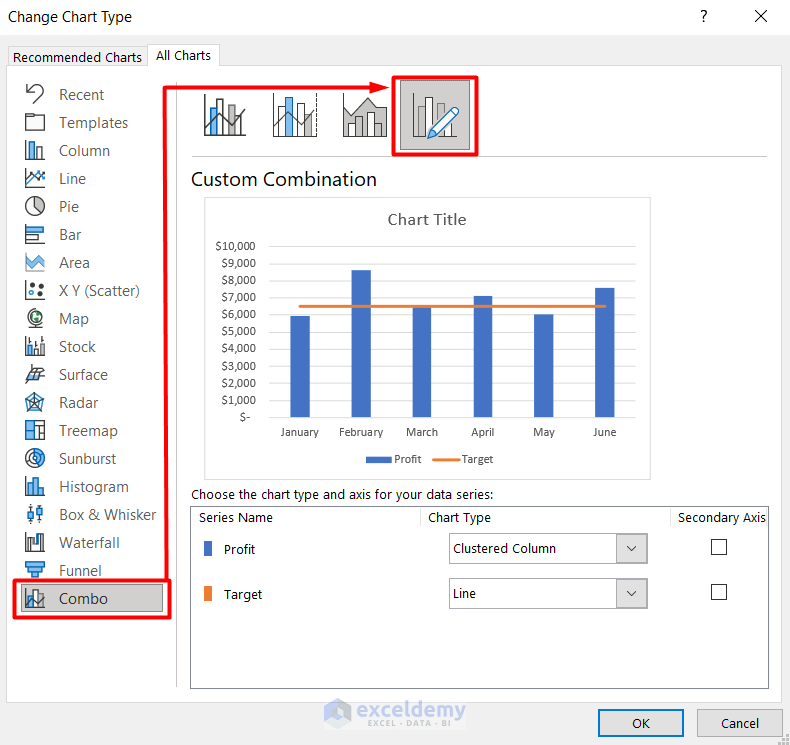790x745 pixels.
Task: Click the Target series name
Action: click(x=243, y=594)
